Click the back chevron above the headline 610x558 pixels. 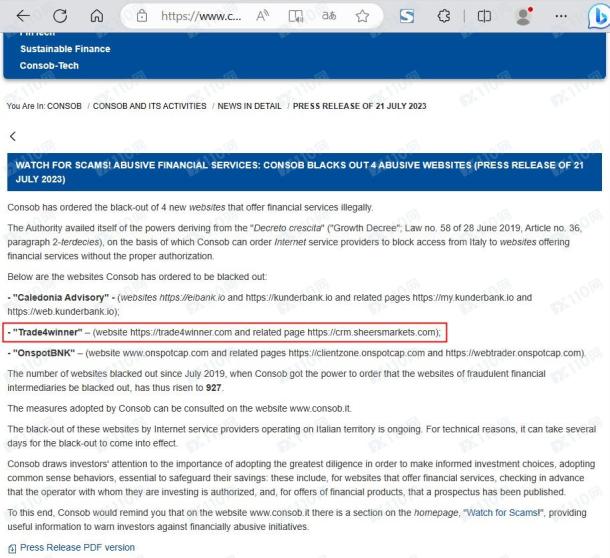(x=13, y=136)
